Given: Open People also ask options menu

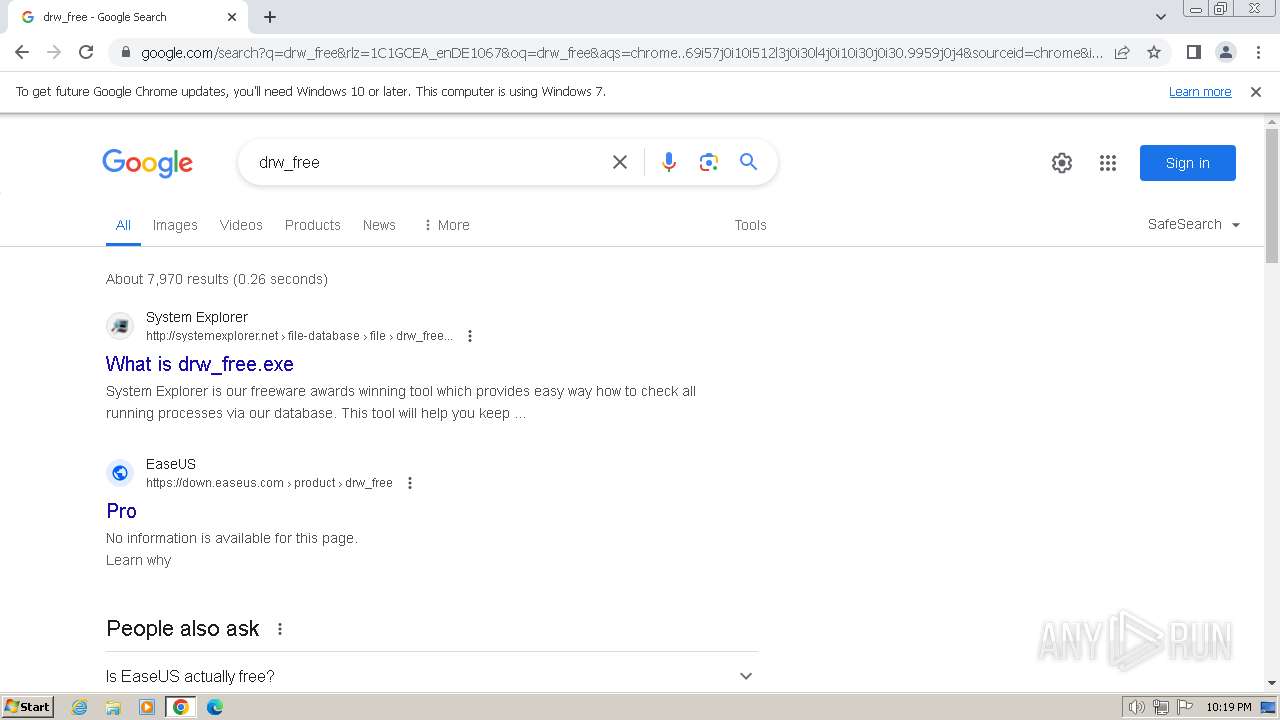Looking at the screenshot, I should [280, 629].
